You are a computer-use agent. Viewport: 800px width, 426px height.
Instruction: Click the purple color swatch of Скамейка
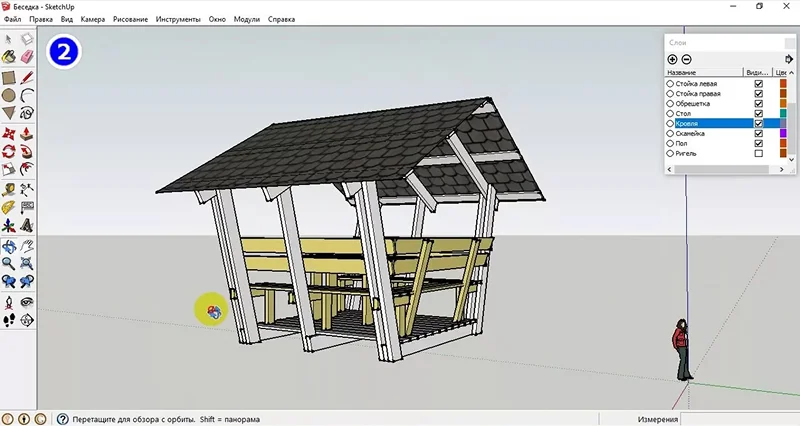(783, 134)
